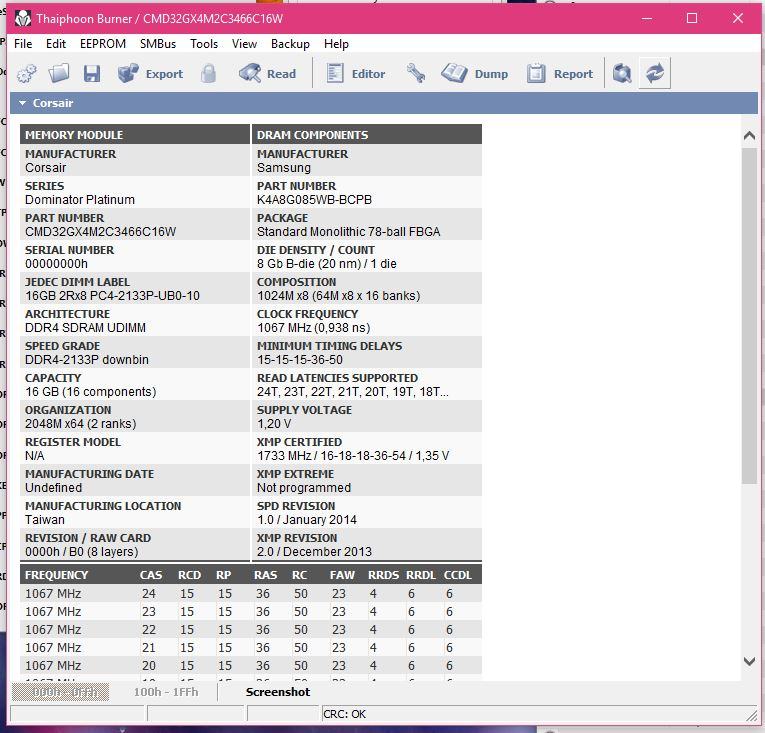Click the scroll up arrow of the report
The height and width of the screenshot is (733, 765).
point(749,136)
